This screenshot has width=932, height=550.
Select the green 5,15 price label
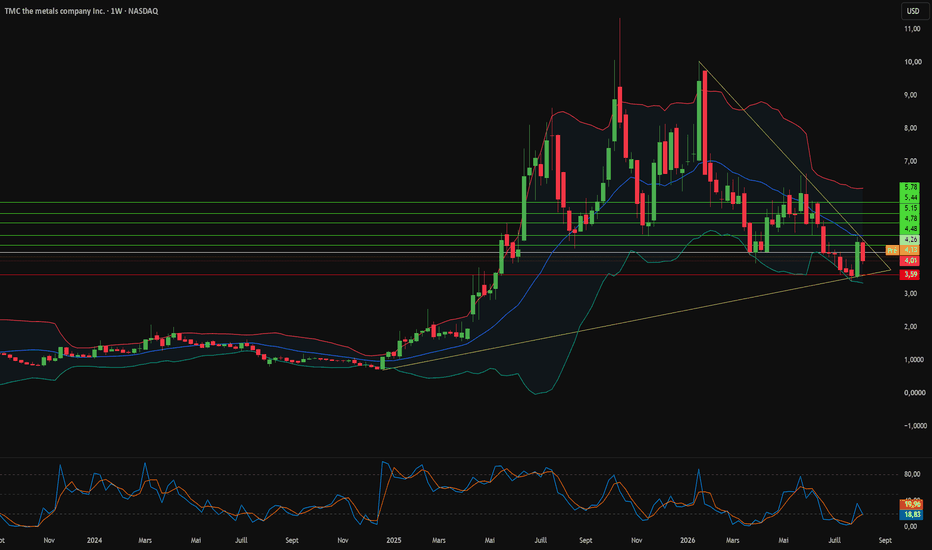(x=910, y=208)
